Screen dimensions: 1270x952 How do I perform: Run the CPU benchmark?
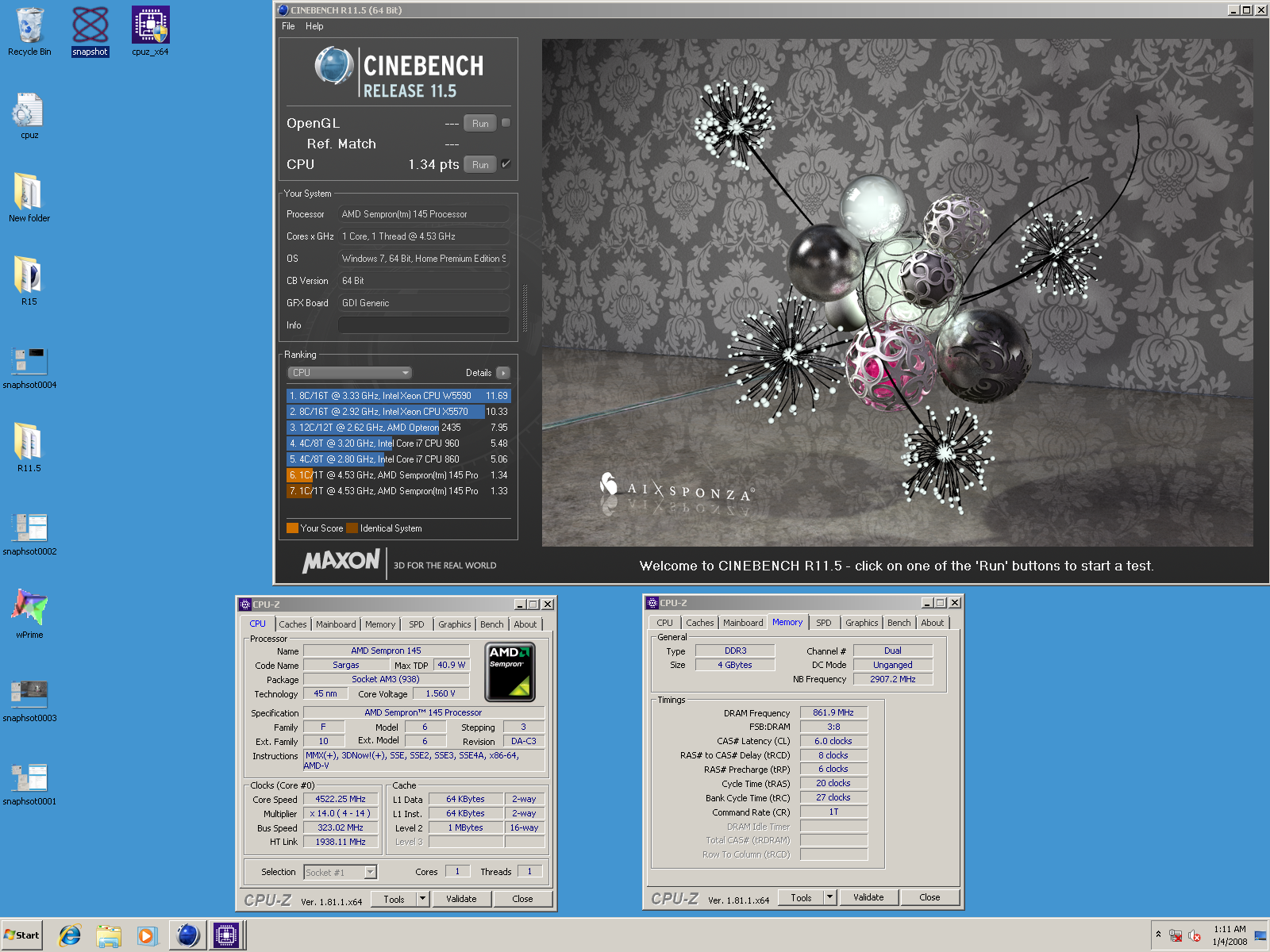coord(480,164)
